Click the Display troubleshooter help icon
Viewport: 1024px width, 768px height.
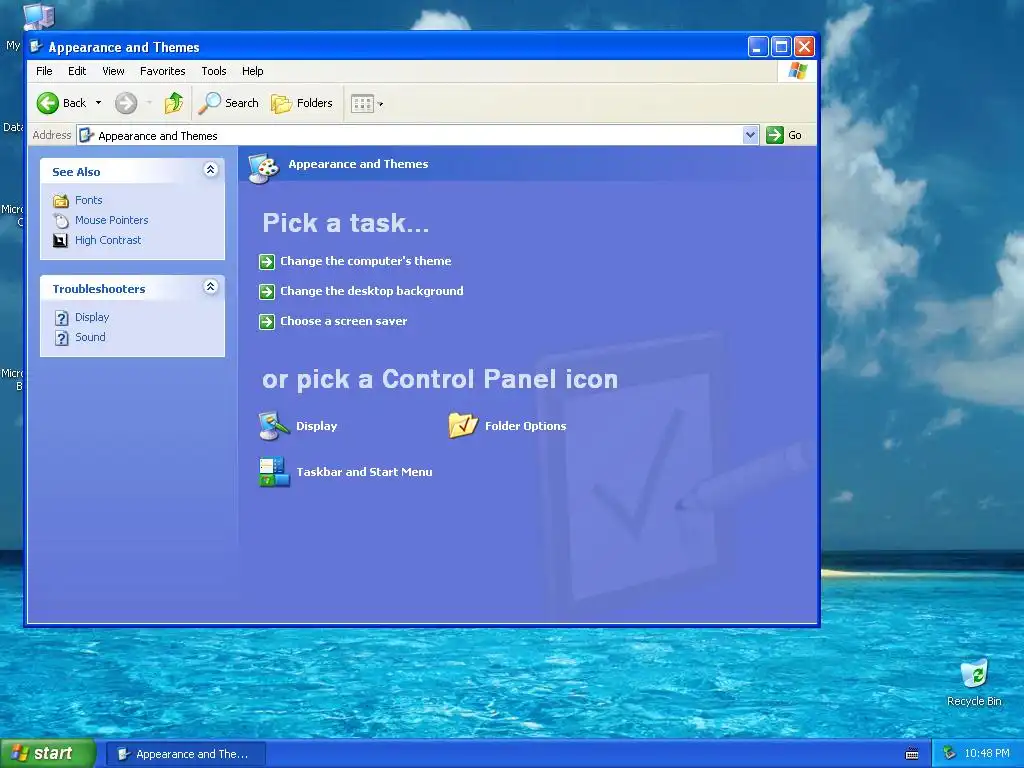(61, 318)
